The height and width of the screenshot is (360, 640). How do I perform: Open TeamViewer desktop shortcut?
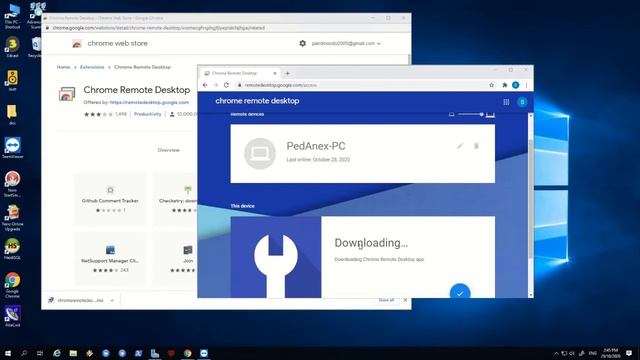13,148
